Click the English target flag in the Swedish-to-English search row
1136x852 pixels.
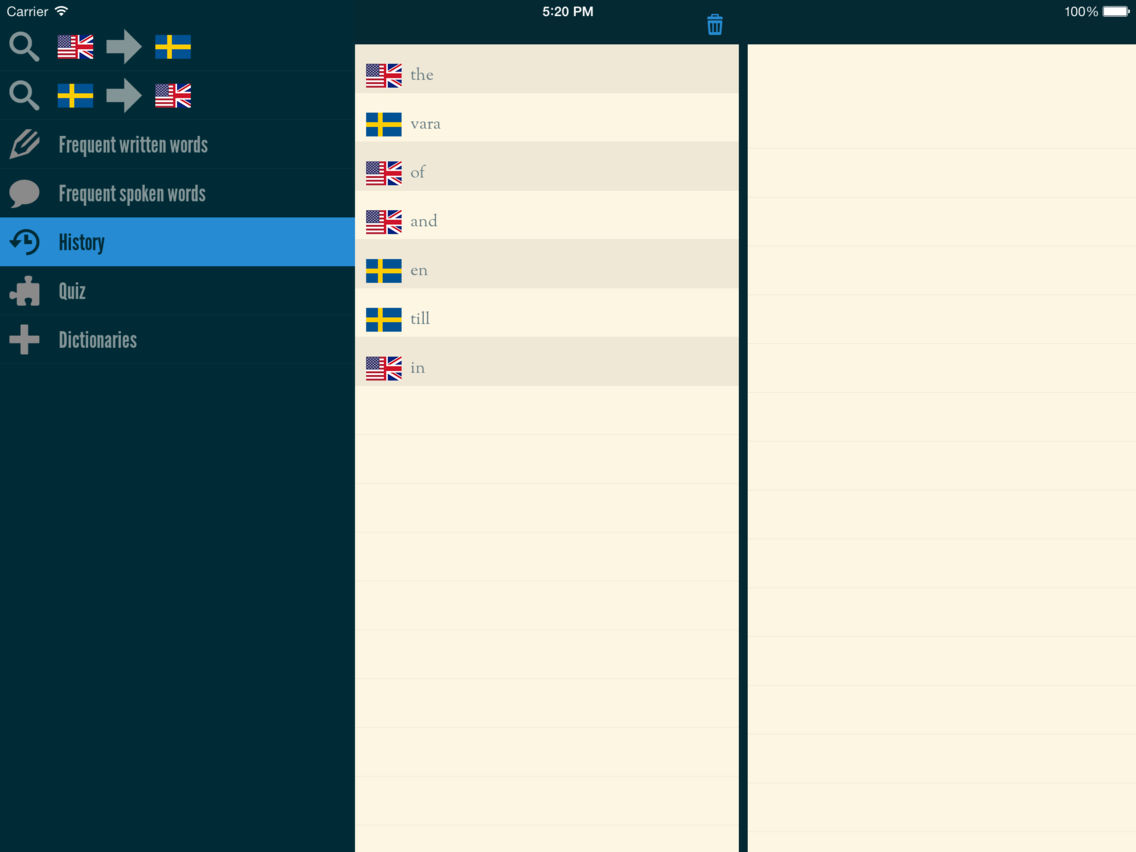click(x=173, y=96)
